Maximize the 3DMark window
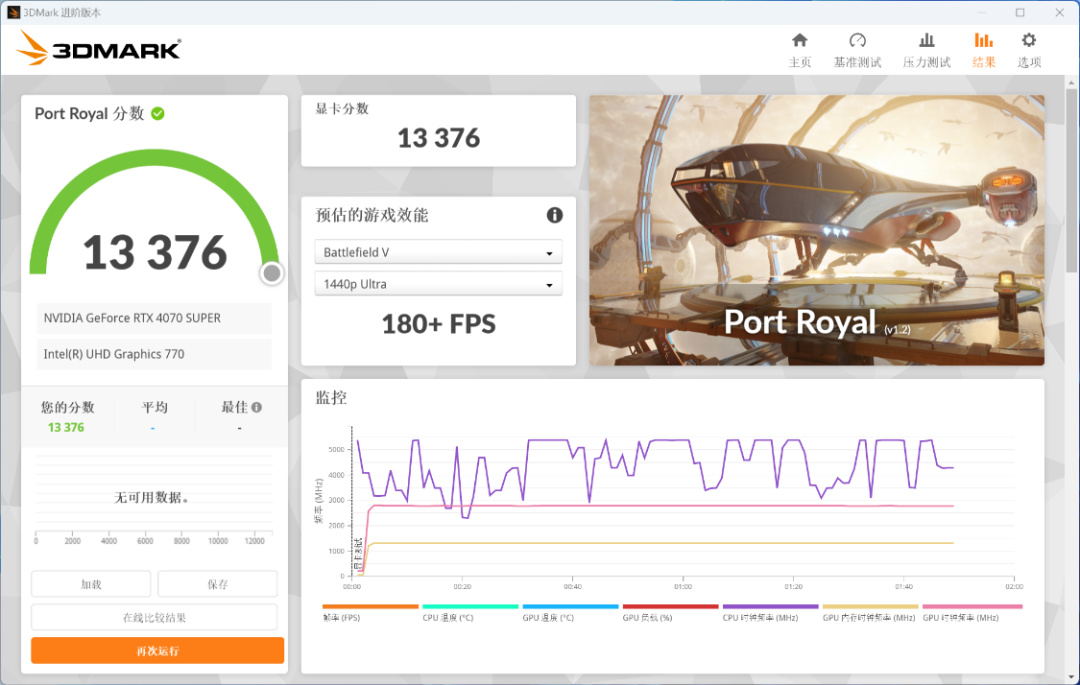 [1020, 12]
